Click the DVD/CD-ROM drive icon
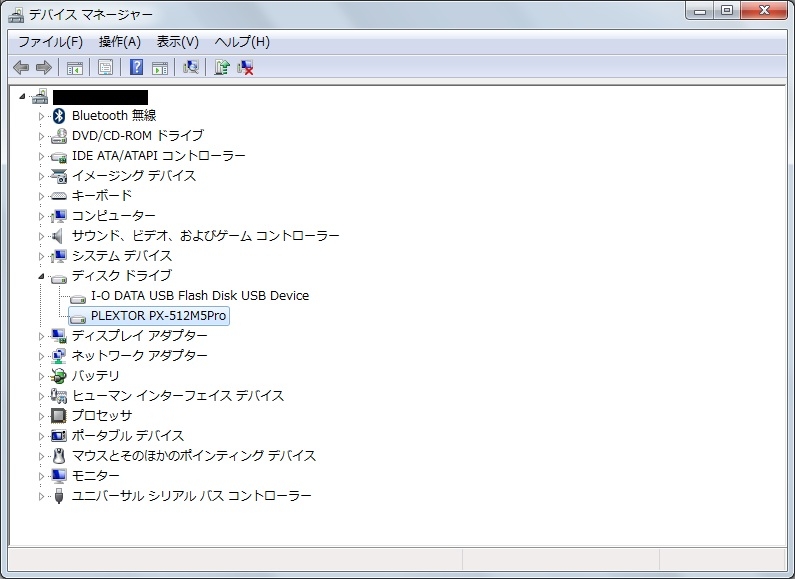This screenshot has width=795, height=579. [59, 135]
